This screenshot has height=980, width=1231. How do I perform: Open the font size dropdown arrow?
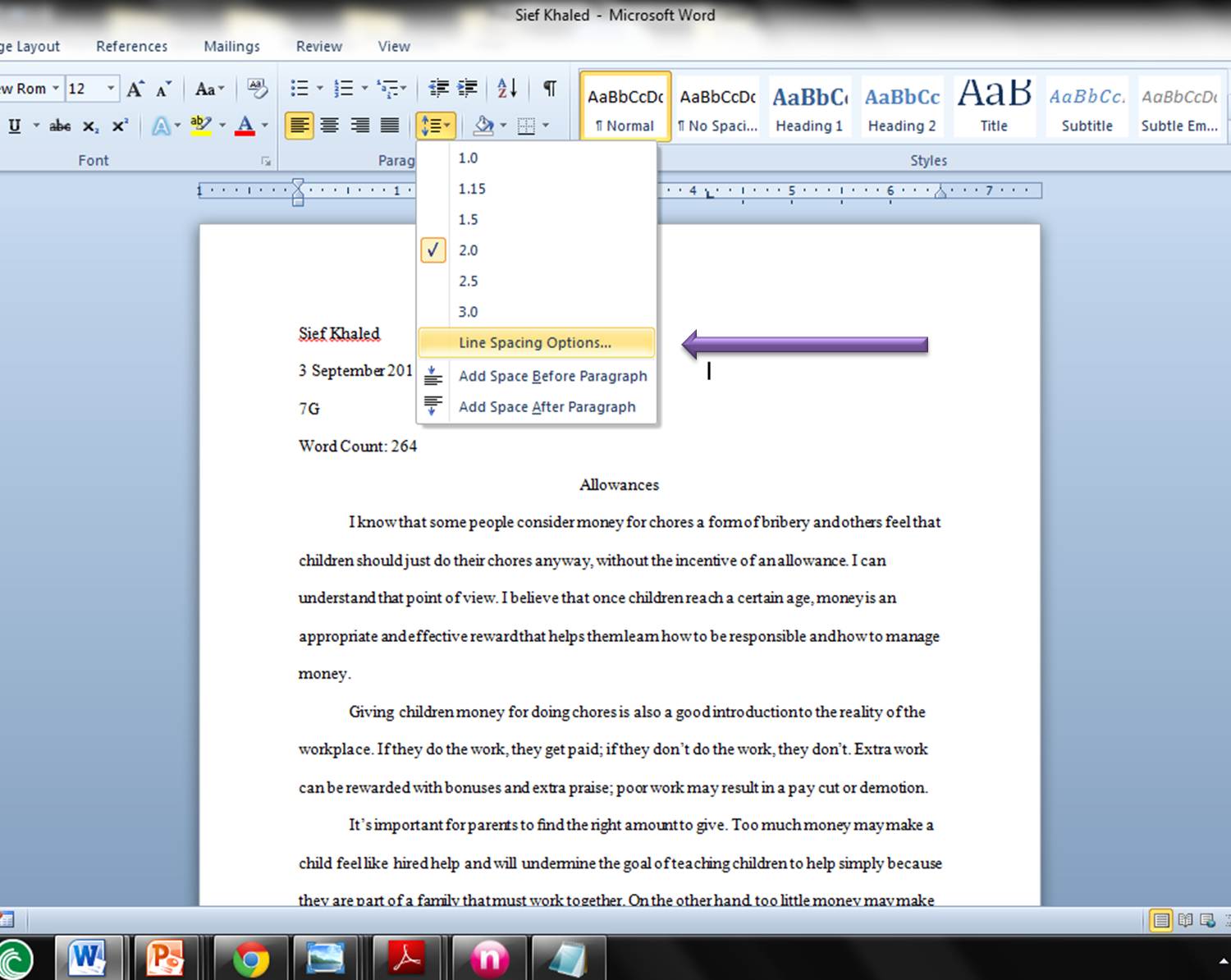click(x=111, y=88)
